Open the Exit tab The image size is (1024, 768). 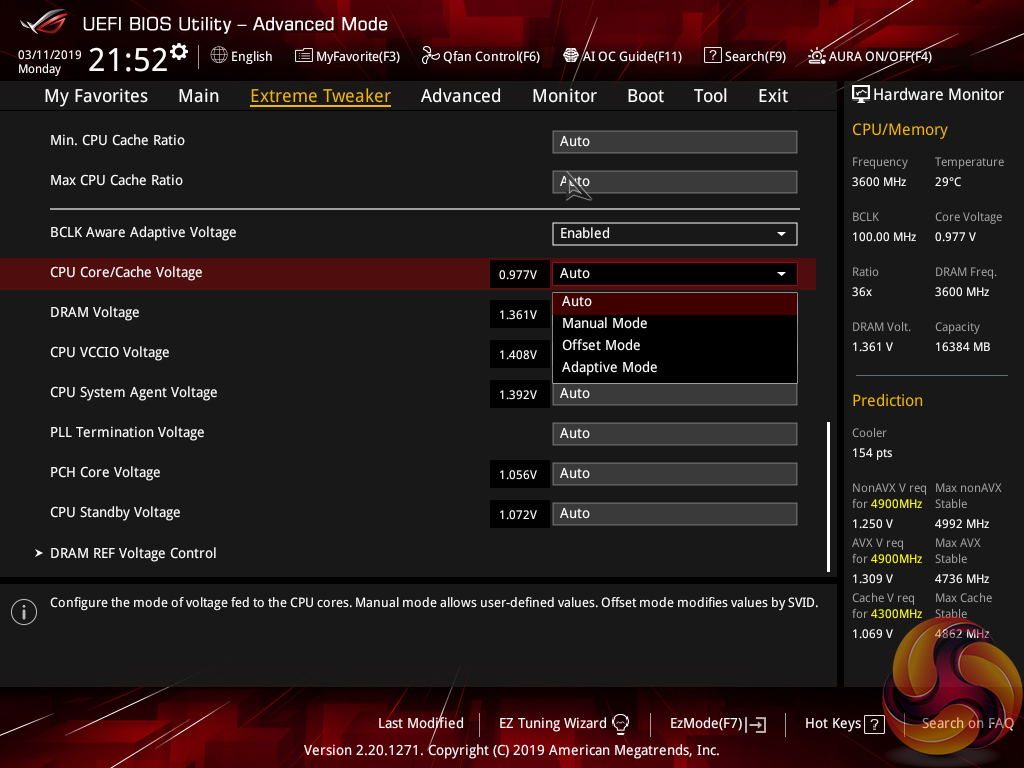pyautogui.click(x=773, y=96)
